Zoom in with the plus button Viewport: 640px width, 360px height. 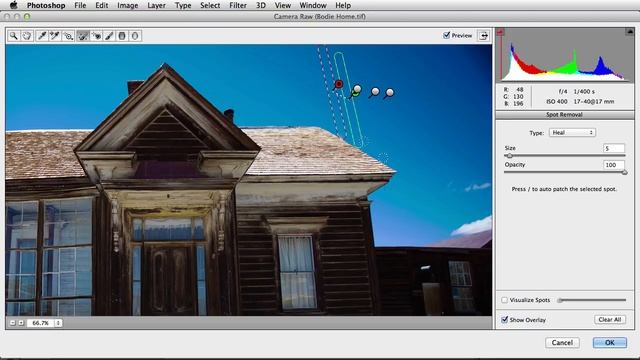pyautogui.click(x=21, y=323)
